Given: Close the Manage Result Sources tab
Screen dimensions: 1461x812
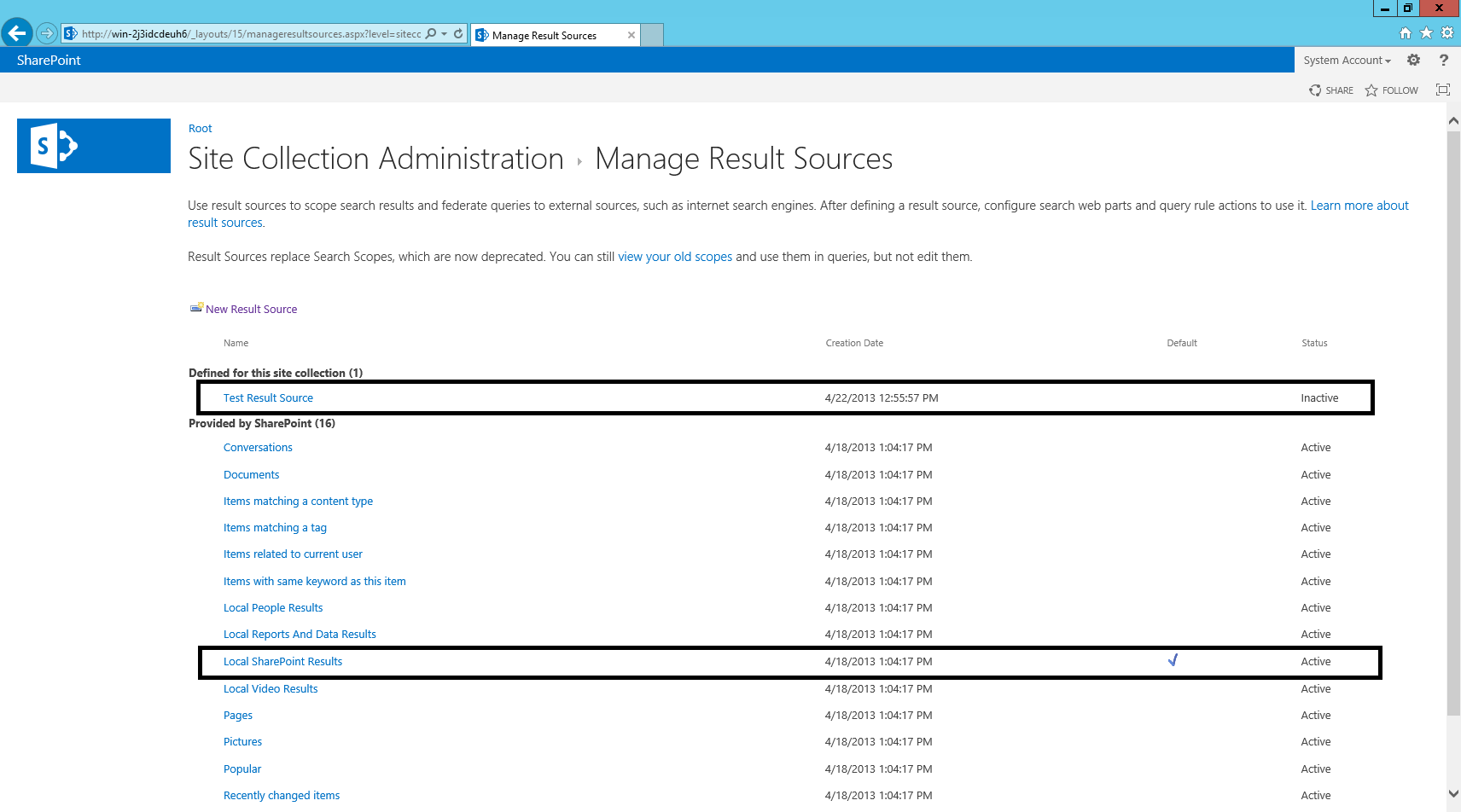Looking at the screenshot, I should [632, 35].
